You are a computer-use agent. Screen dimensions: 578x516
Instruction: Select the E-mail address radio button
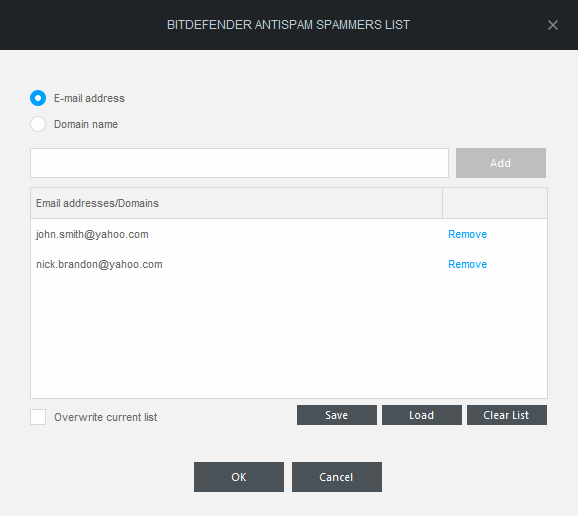click(x=38, y=98)
